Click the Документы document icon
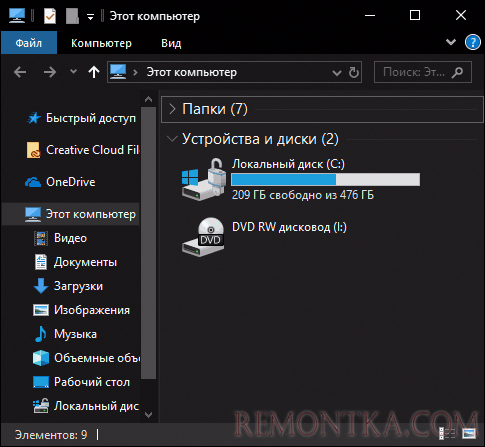This screenshot has height=447, width=485. click(41, 262)
